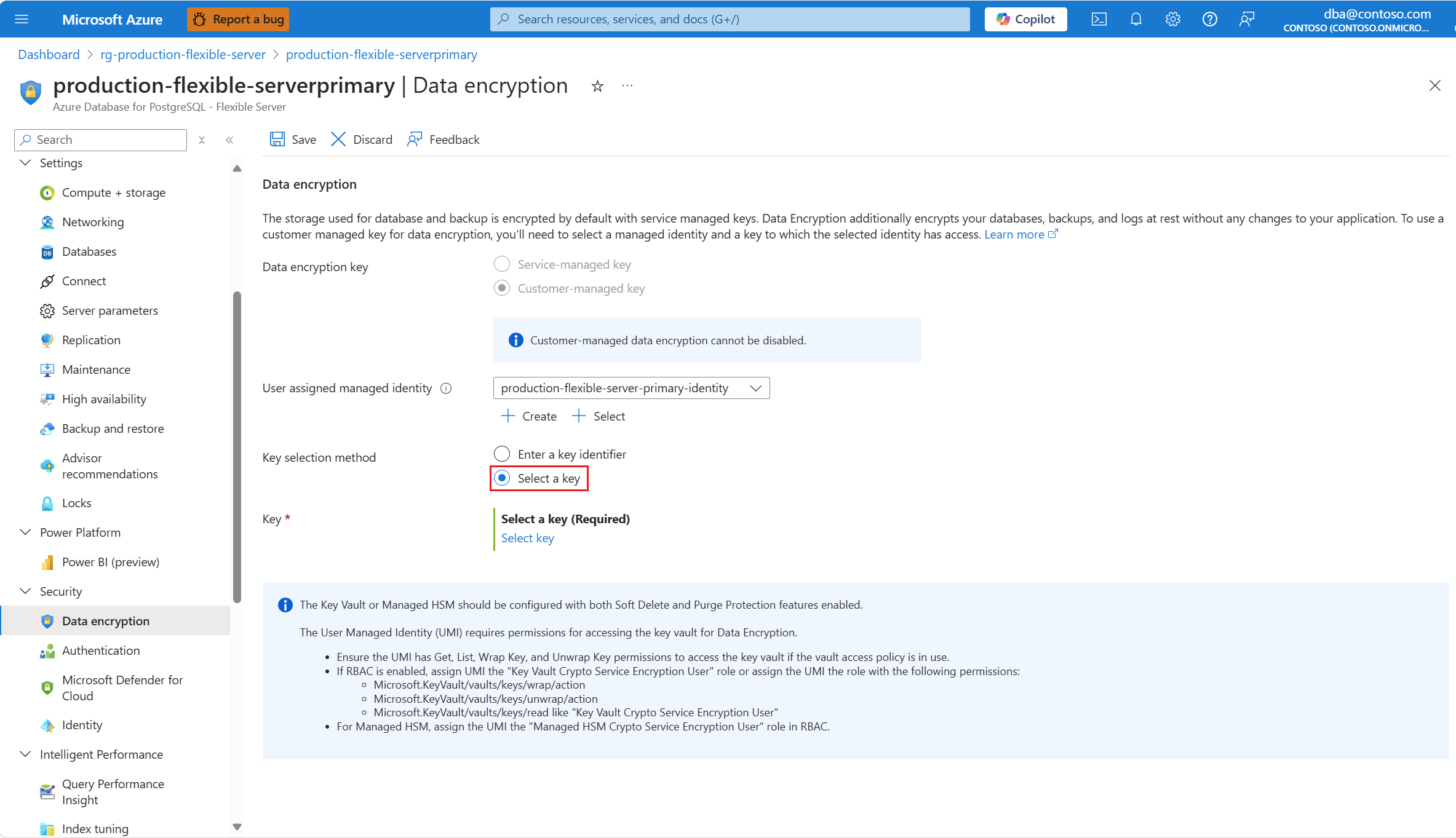This screenshot has height=838, width=1456.
Task: Collapse the Security menu group
Action: 26,591
